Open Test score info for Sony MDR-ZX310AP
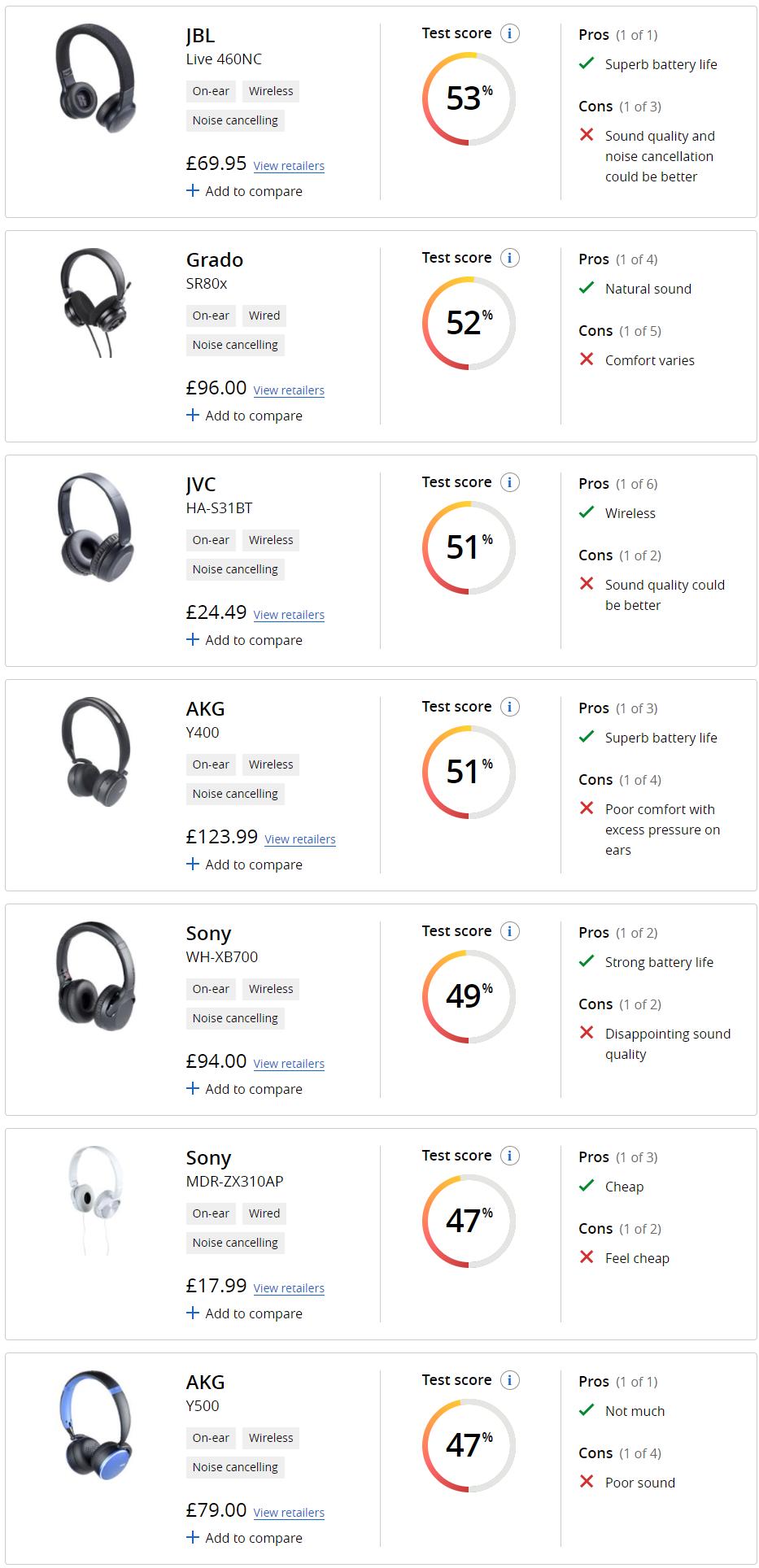Image resolution: width=759 pixels, height=1568 pixels. click(x=509, y=1156)
